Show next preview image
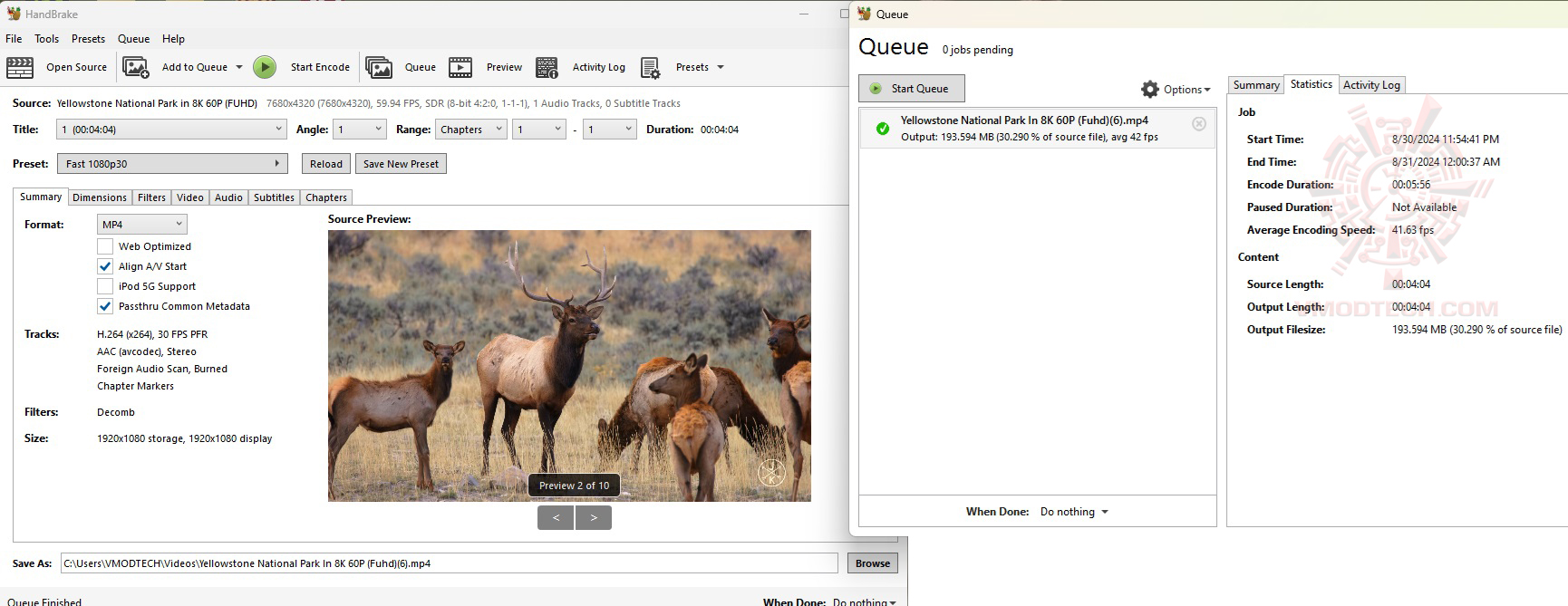This screenshot has height=606, width=1568. (x=594, y=517)
